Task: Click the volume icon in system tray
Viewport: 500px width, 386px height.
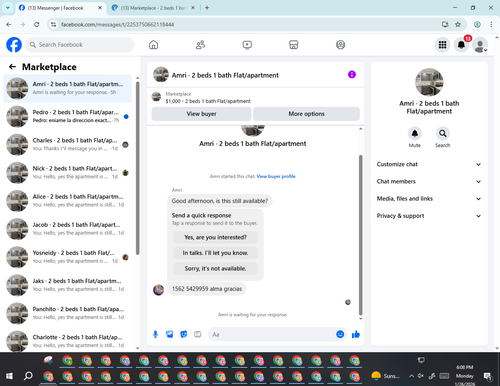Action: click(x=421, y=376)
